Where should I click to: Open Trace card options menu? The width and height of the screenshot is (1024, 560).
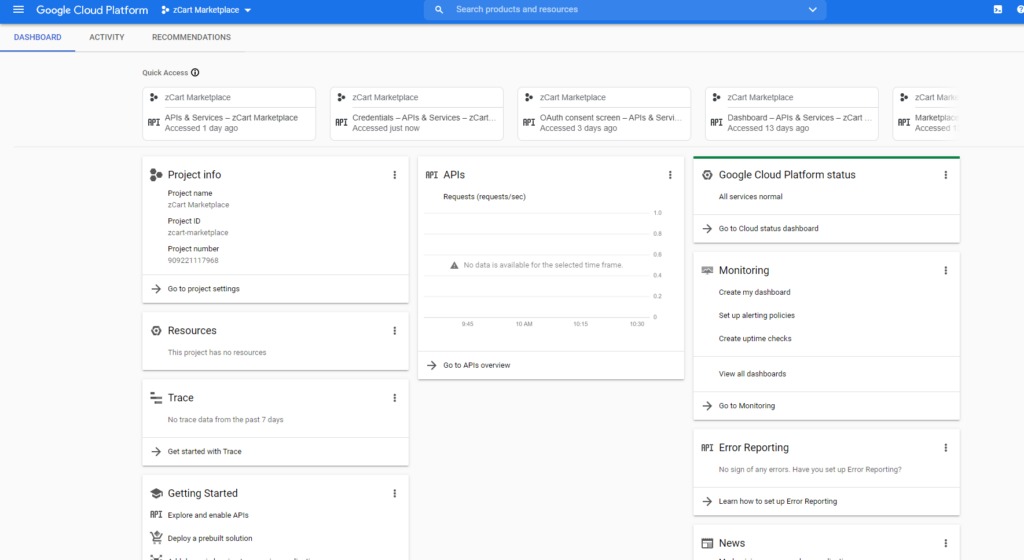pos(394,398)
